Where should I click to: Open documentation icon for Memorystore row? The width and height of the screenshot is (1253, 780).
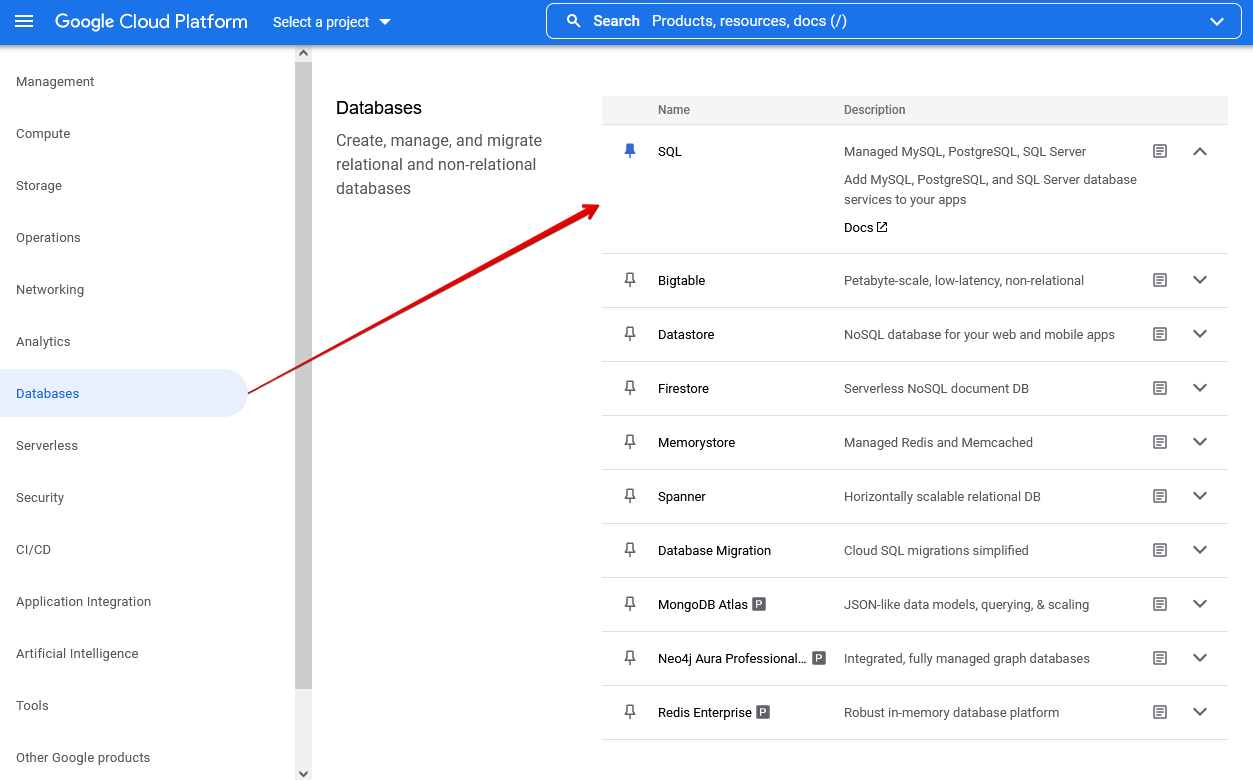[1160, 442]
